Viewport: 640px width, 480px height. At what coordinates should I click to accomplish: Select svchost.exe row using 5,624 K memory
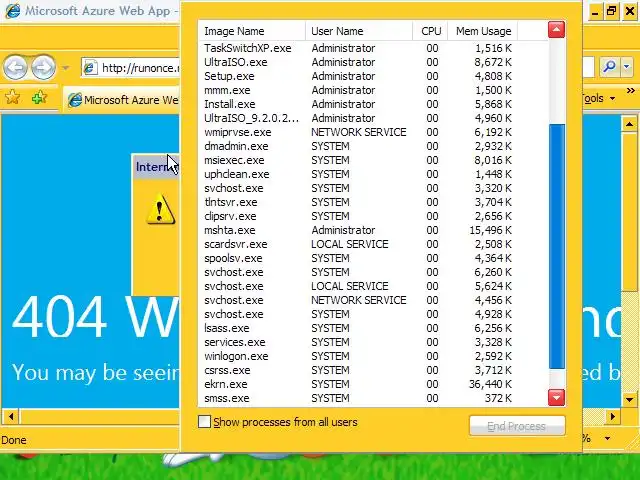click(373, 286)
